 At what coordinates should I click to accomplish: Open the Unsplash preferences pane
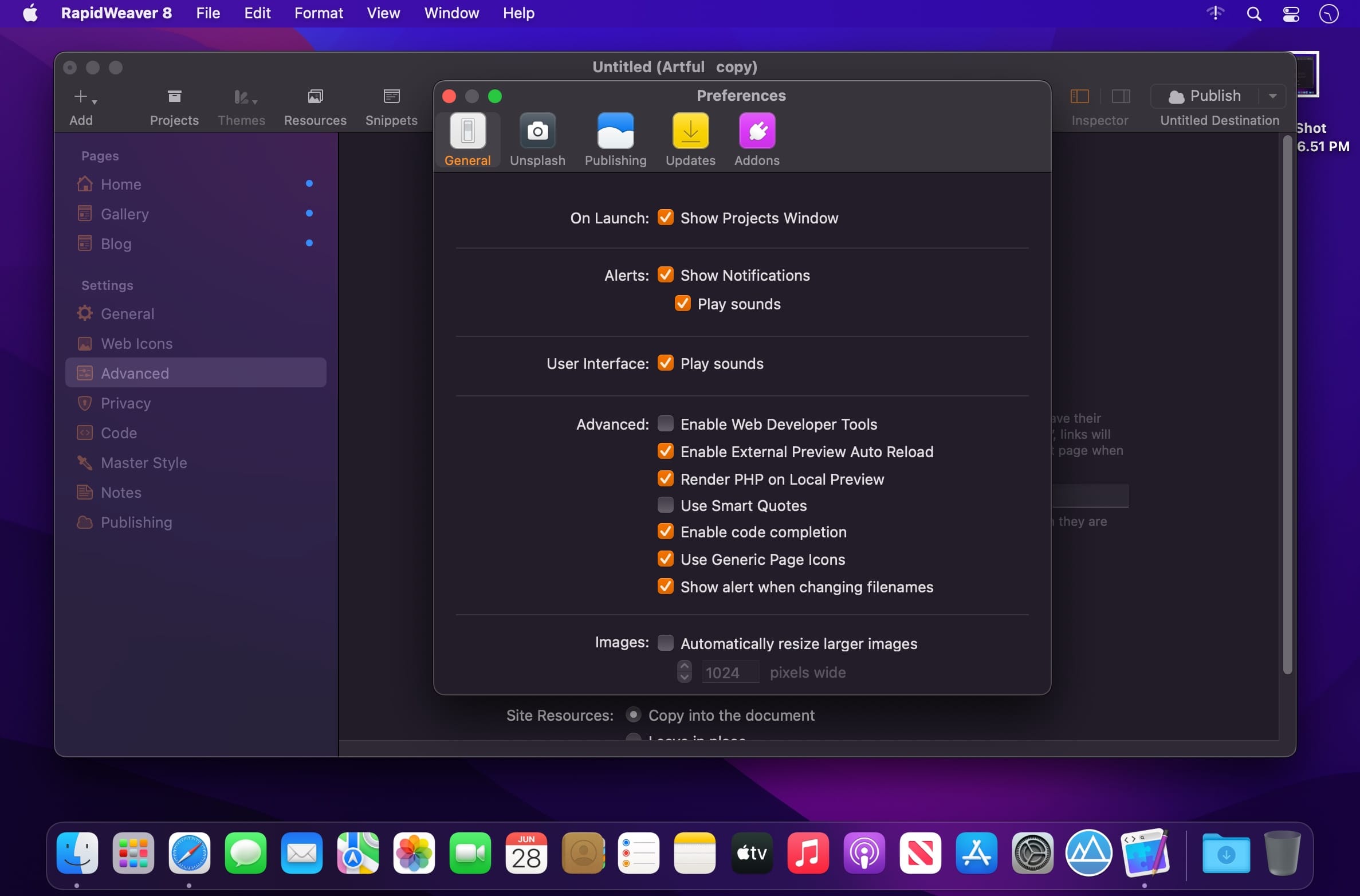(537, 140)
